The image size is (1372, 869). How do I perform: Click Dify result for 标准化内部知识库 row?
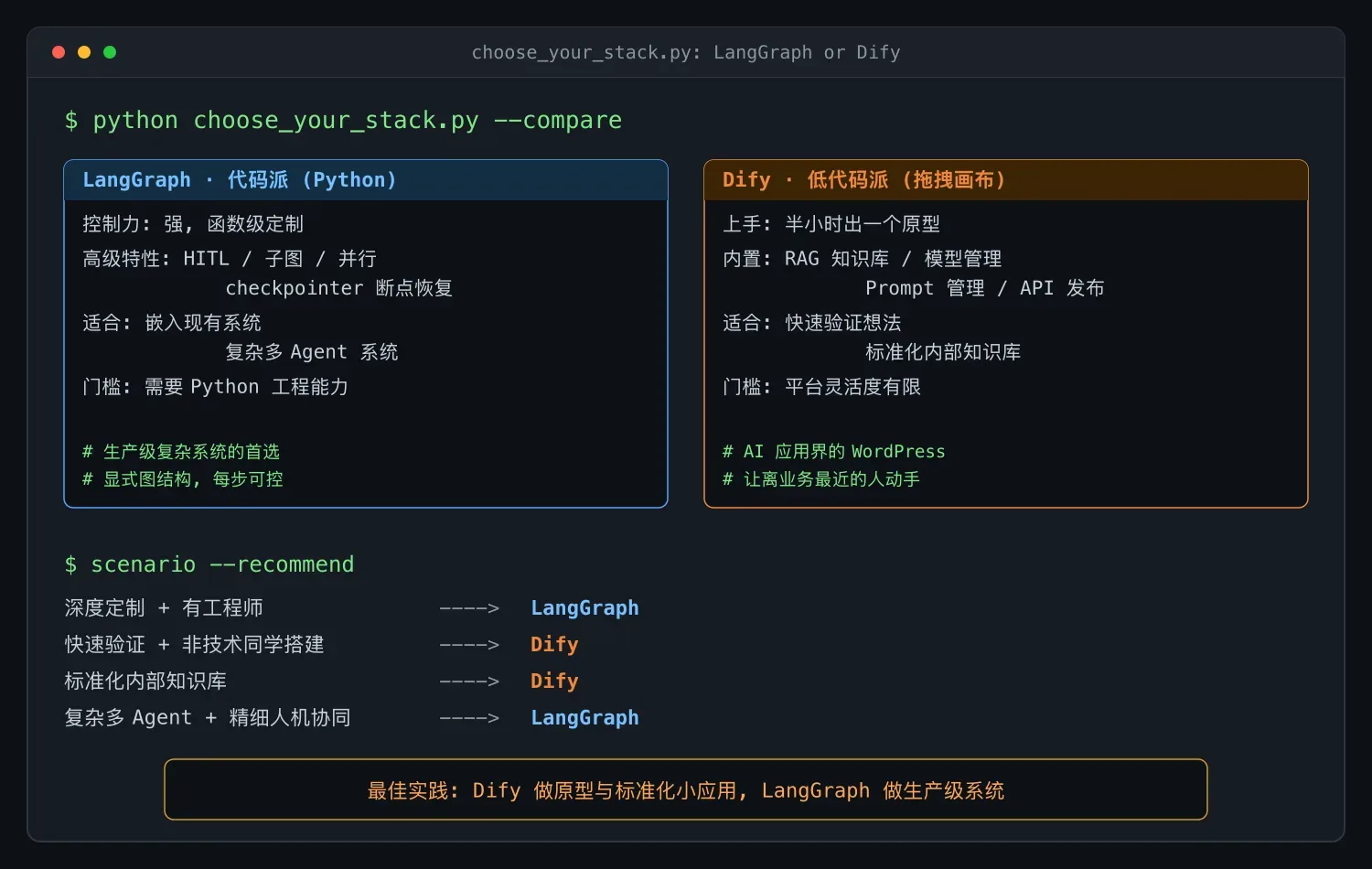point(554,681)
